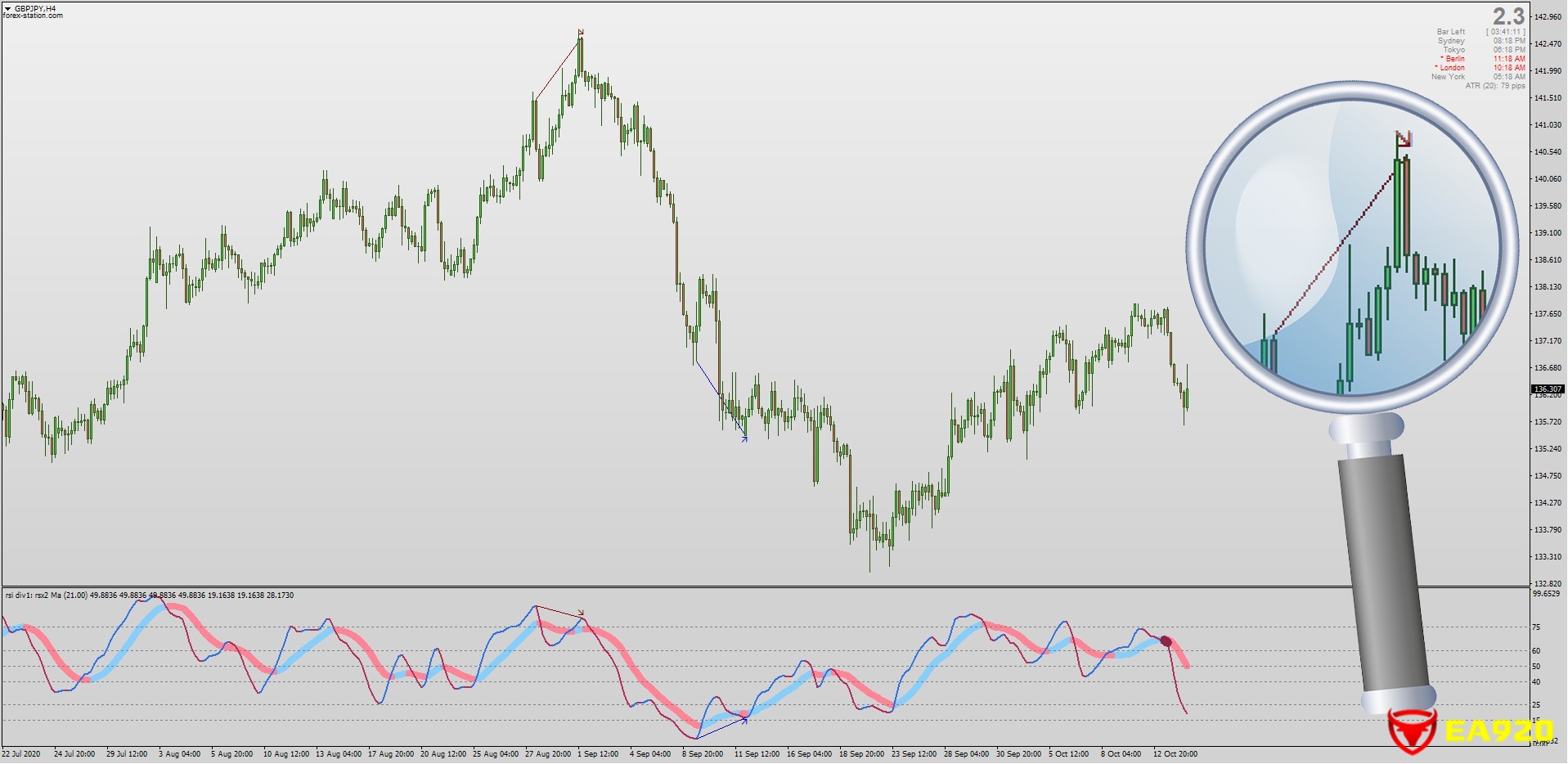1568x764 pixels.
Task: Click the 75 level on the RSI scale
Action: pyautogui.click(x=1536, y=627)
